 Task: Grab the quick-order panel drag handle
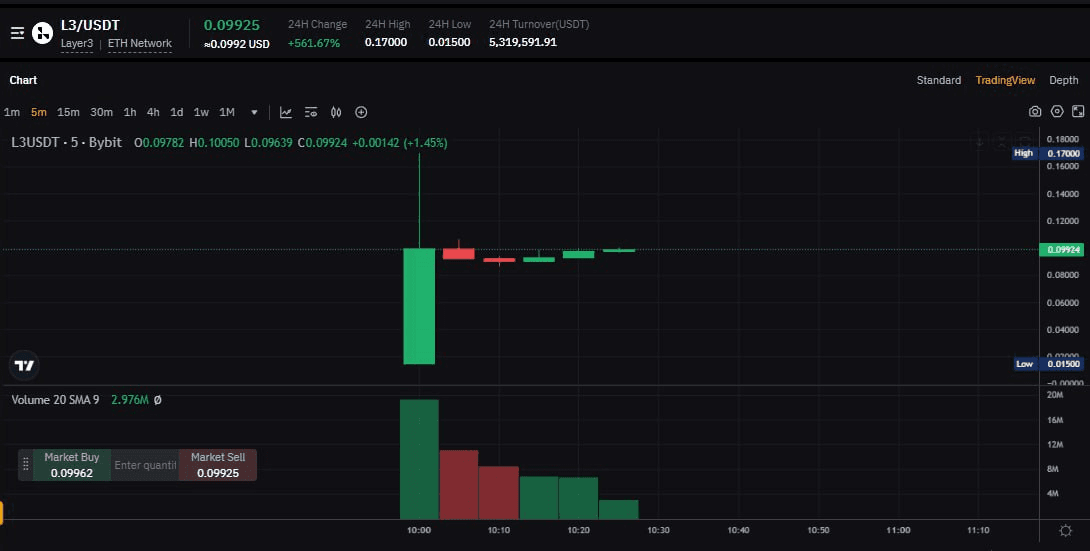[x=26, y=465]
